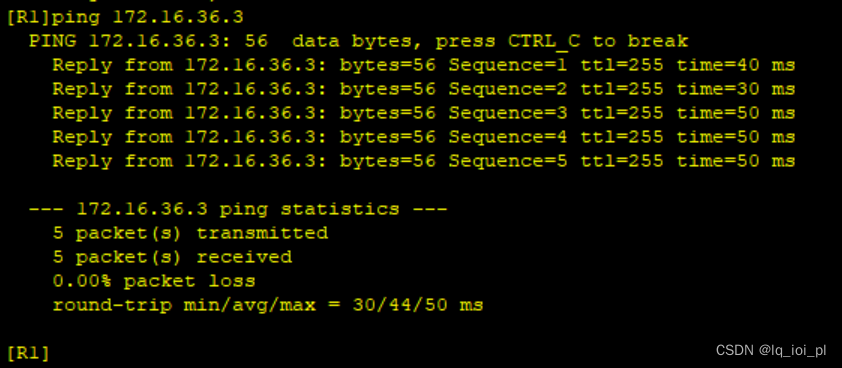Click bytes=56 in the last reply
Viewport: 842px width, 368px height.
[x=388, y=161]
